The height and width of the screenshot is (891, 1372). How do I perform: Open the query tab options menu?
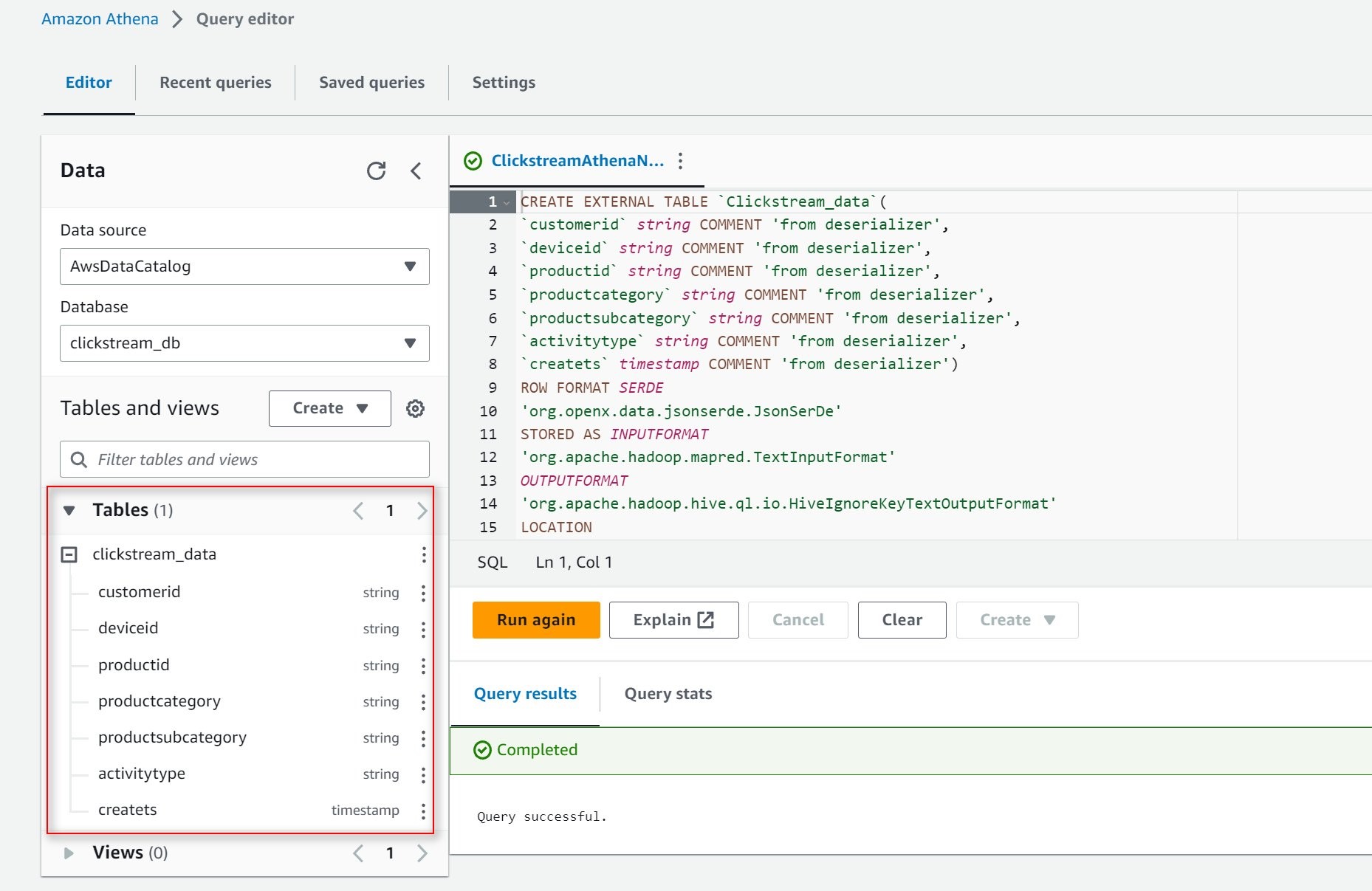679,159
